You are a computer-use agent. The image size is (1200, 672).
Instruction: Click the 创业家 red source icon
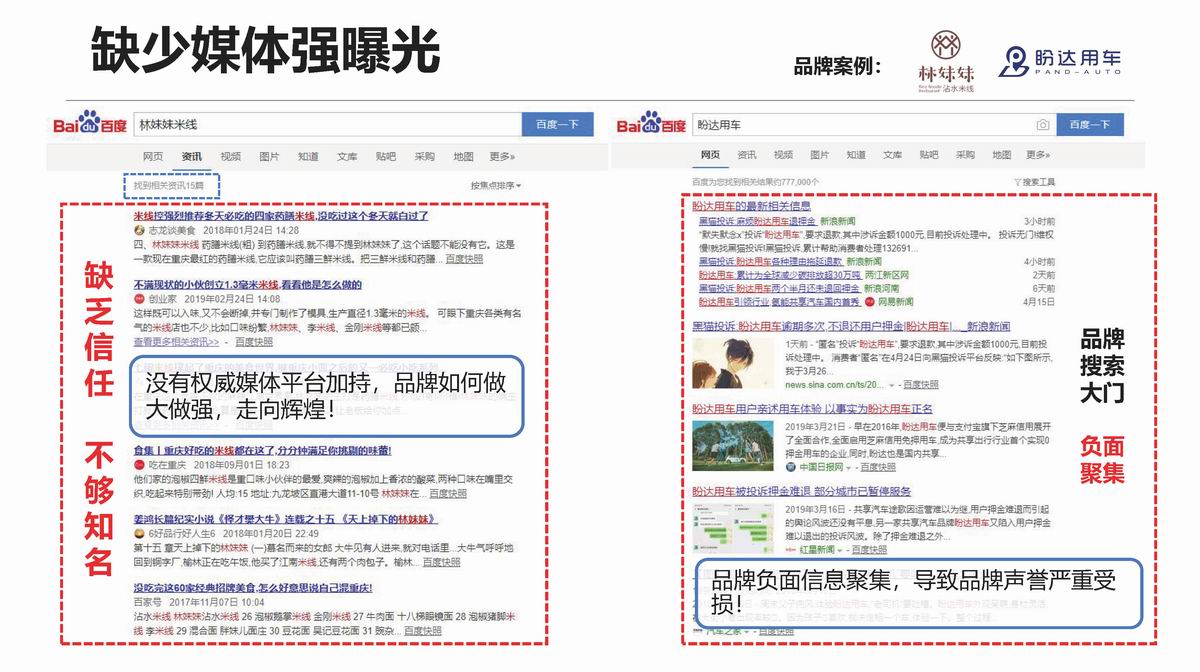tap(139, 298)
